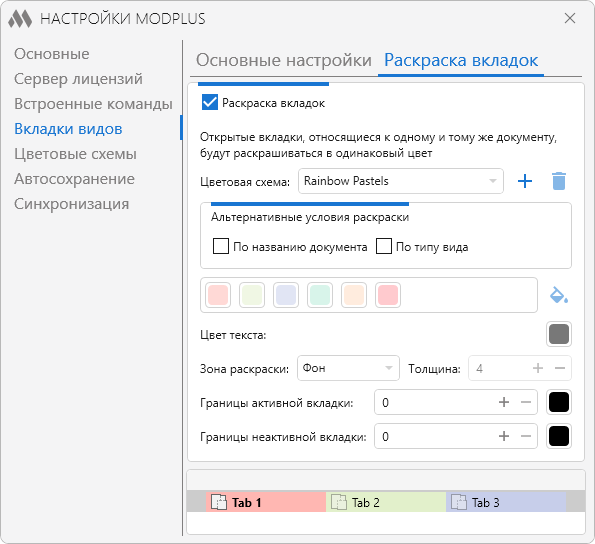The height and width of the screenshot is (544, 595).
Task: Click the Tab 3 preview tab
Action: click(x=506, y=502)
